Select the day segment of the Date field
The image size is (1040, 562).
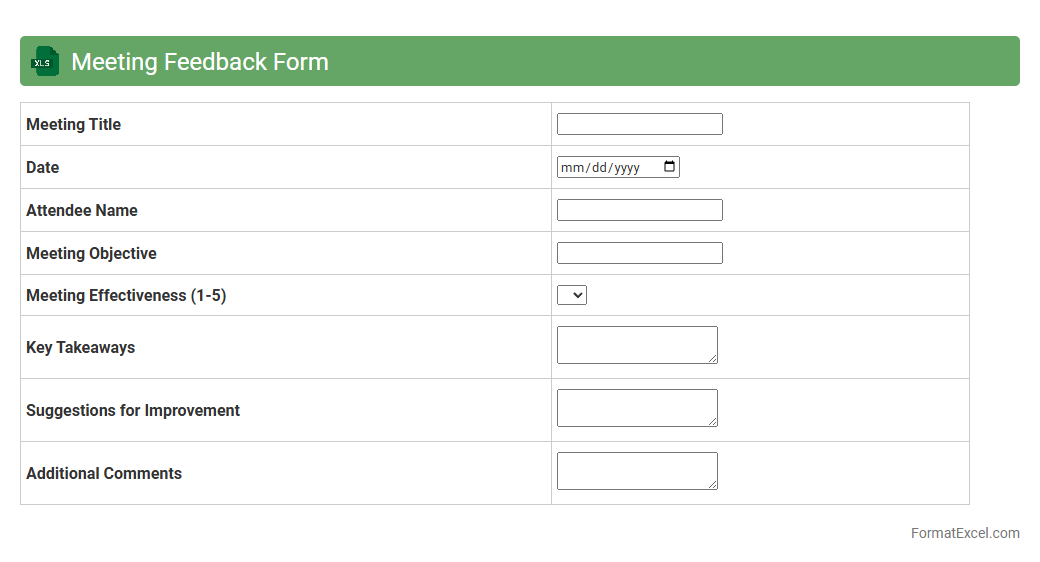coord(599,168)
